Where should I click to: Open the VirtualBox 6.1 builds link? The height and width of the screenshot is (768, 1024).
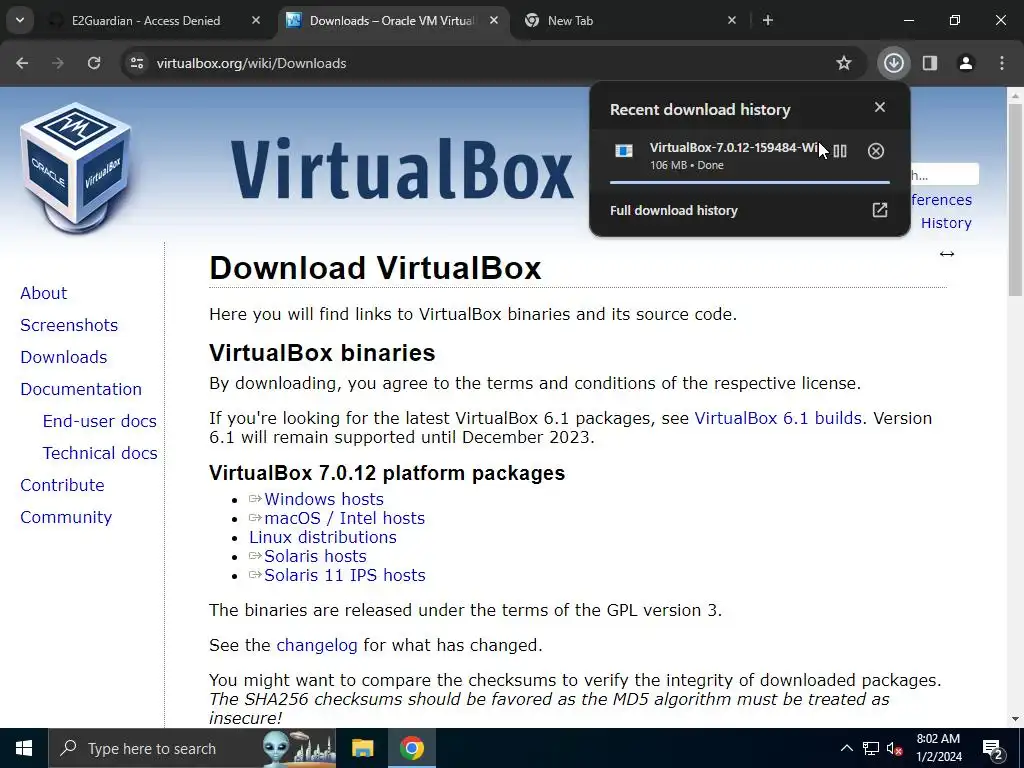(778, 419)
